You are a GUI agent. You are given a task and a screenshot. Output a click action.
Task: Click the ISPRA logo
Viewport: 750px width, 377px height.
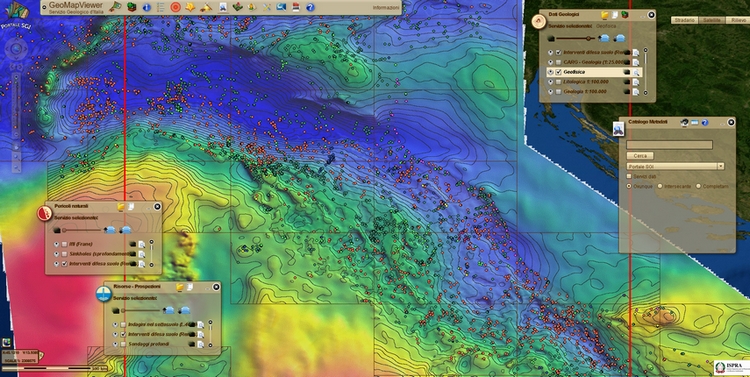[x=731, y=367]
